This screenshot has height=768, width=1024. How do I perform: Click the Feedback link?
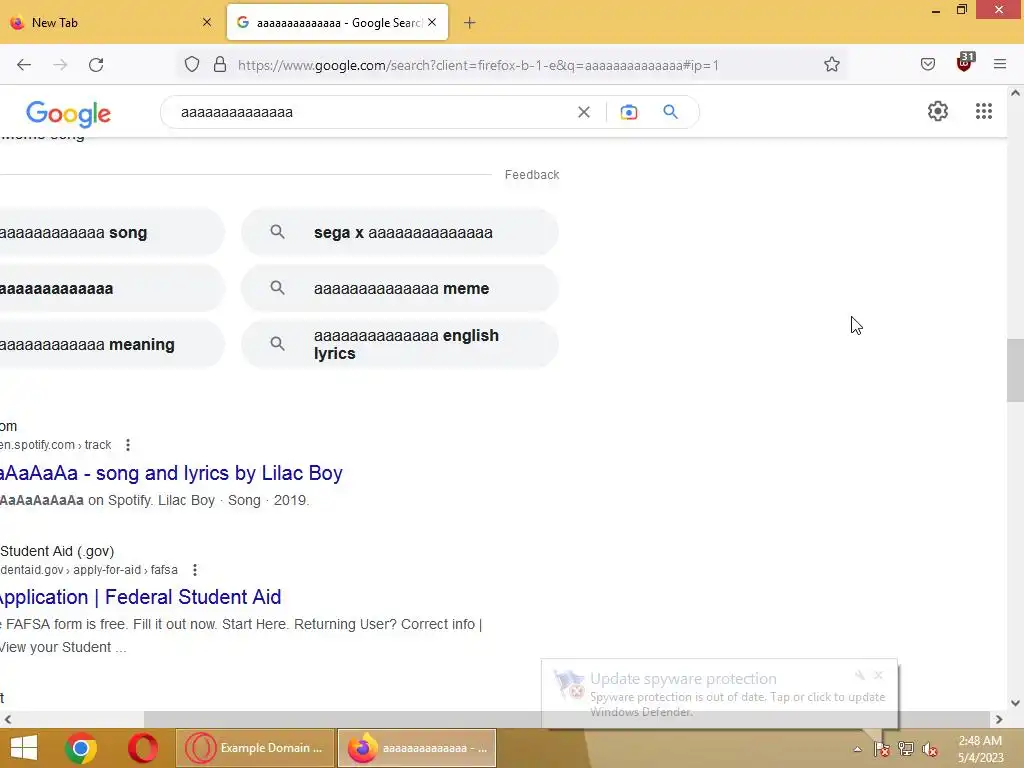[x=532, y=174]
